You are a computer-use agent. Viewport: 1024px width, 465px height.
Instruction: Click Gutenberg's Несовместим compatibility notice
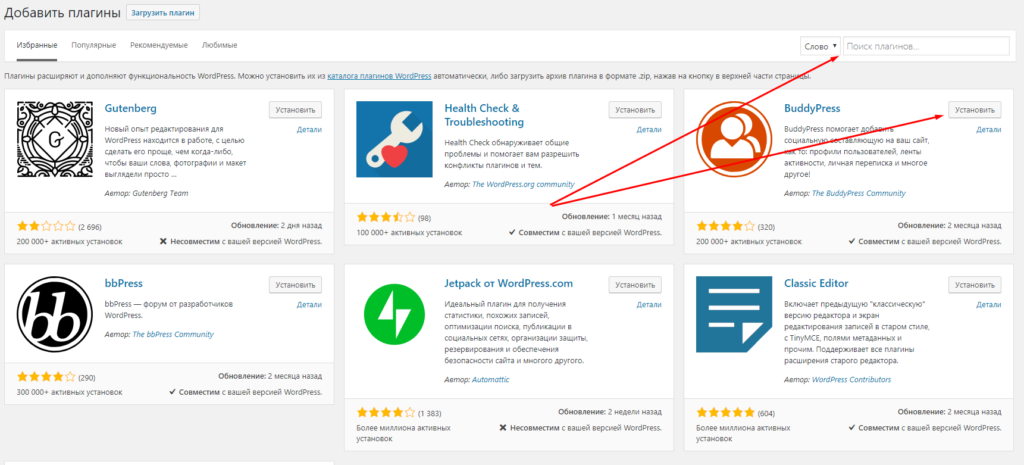tap(241, 241)
